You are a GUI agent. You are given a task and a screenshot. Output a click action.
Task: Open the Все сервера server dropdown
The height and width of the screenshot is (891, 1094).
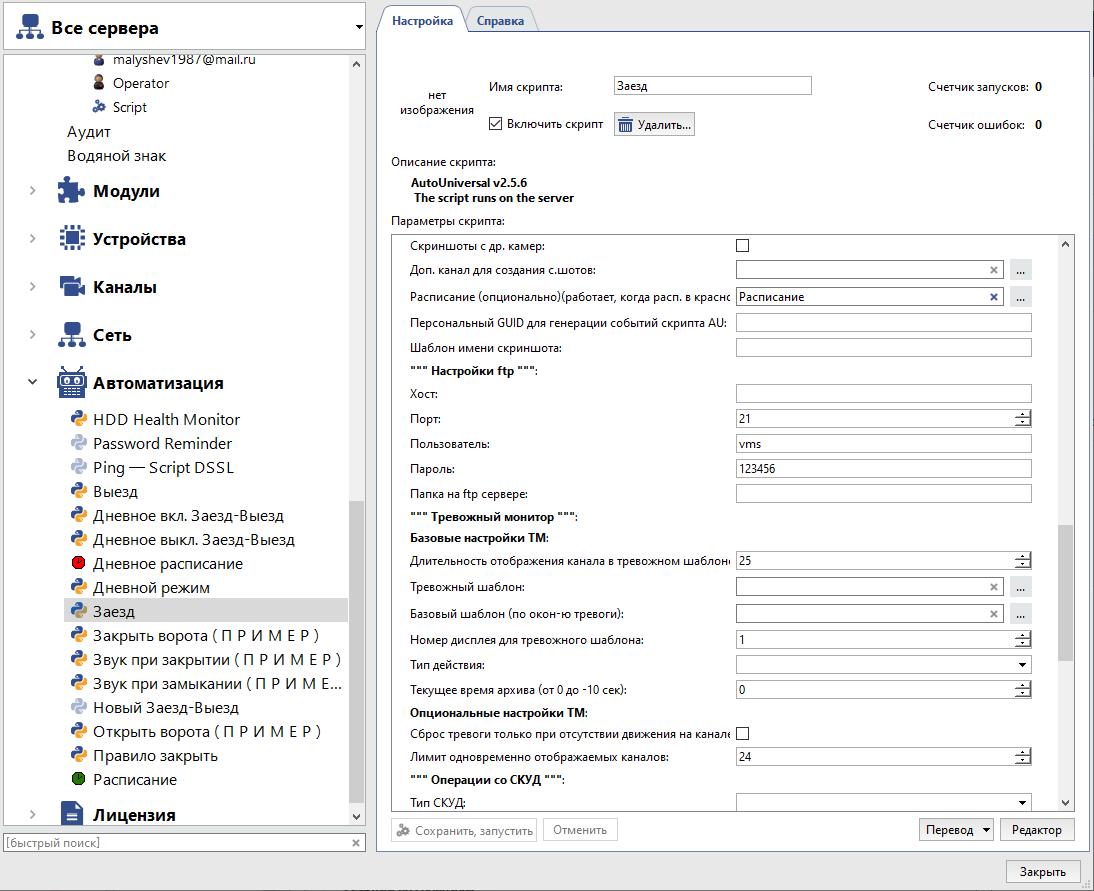tap(359, 28)
